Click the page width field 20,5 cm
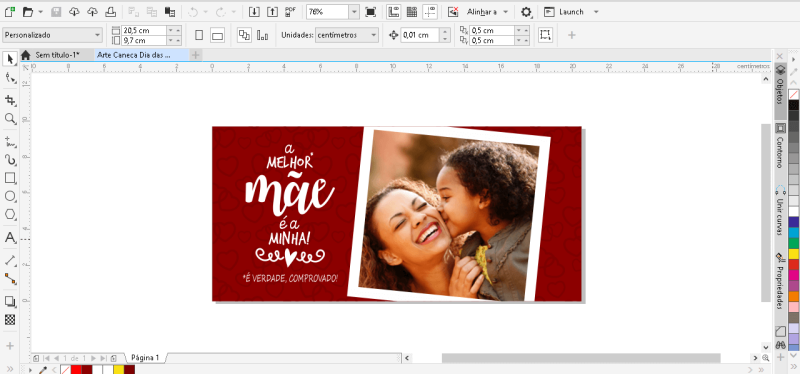The height and width of the screenshot is (374, 800). click(144, 31)
